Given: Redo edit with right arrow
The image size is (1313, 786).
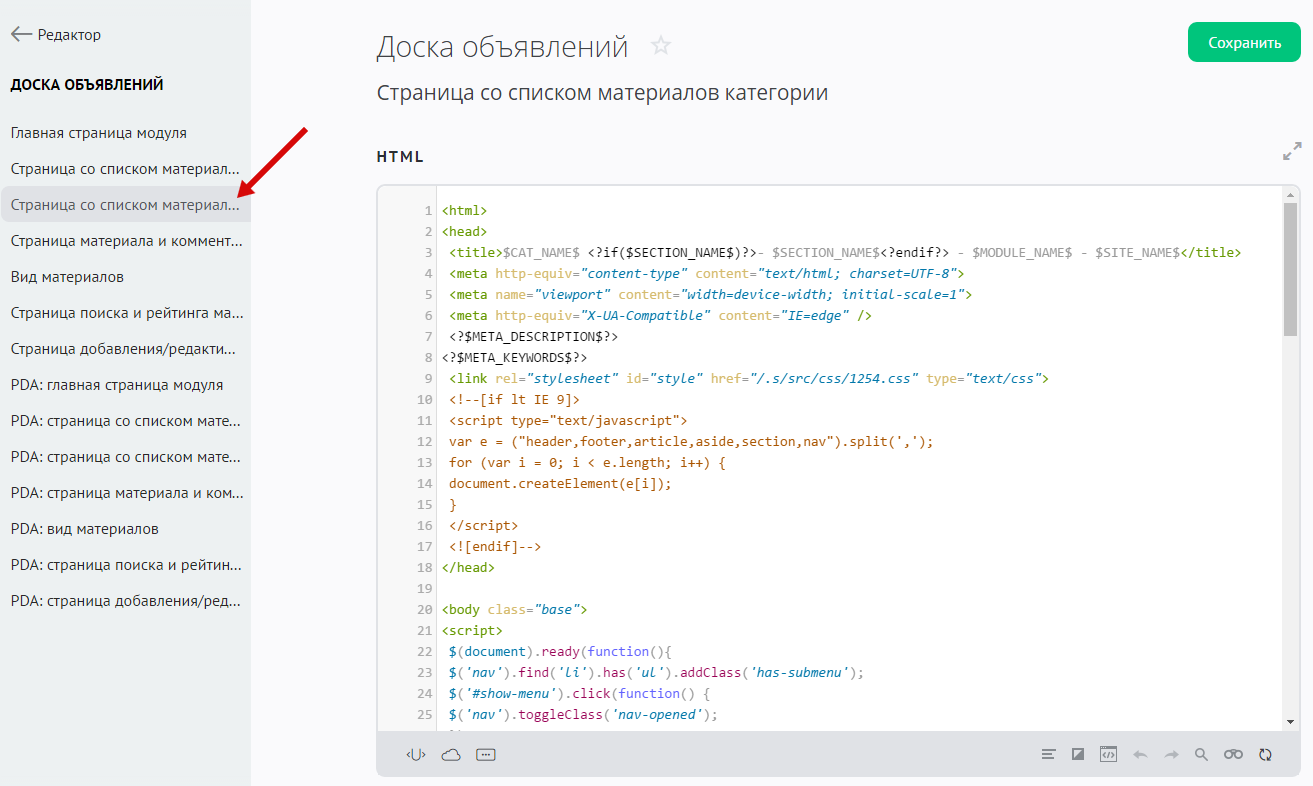Looking at the screenshot, I should (x=1171, y=755).
